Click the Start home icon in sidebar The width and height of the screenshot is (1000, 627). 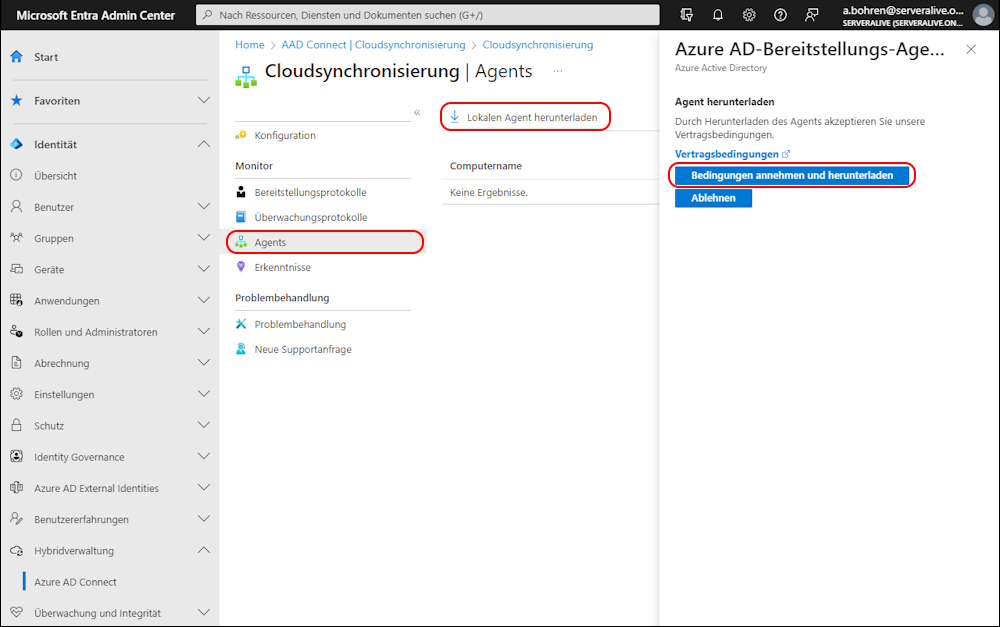(17, 57)
